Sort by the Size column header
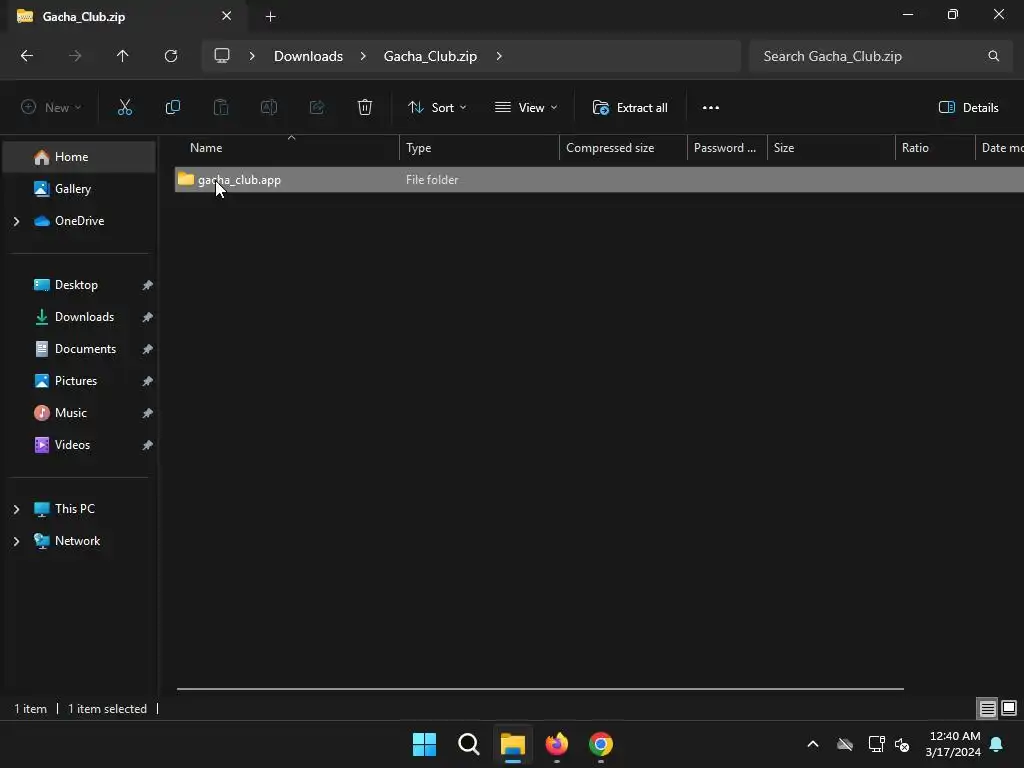This screenshot has height=768, width=1024. coord(831,148)
